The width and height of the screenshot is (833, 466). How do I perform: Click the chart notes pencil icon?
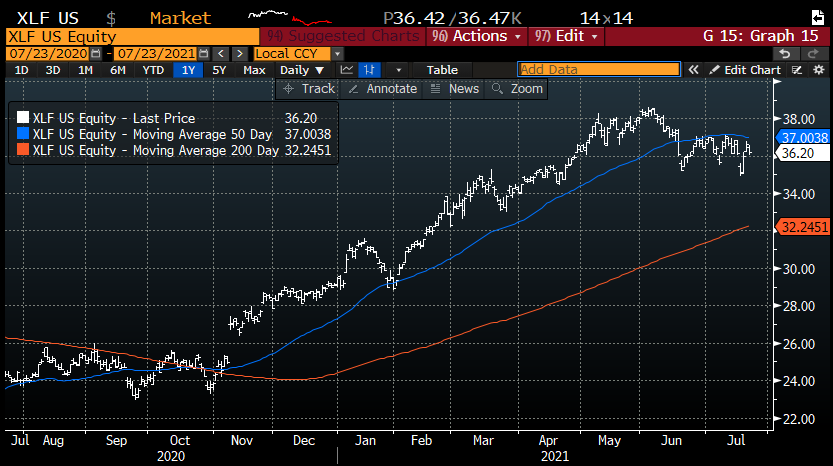click(796, 70)
